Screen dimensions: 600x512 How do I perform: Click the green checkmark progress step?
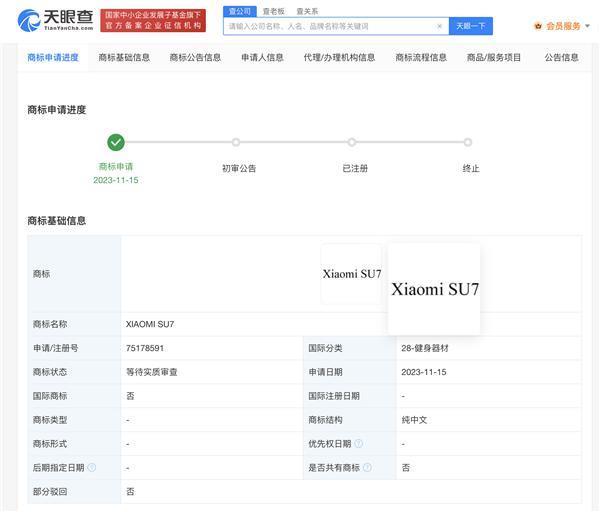pos(116,142)
